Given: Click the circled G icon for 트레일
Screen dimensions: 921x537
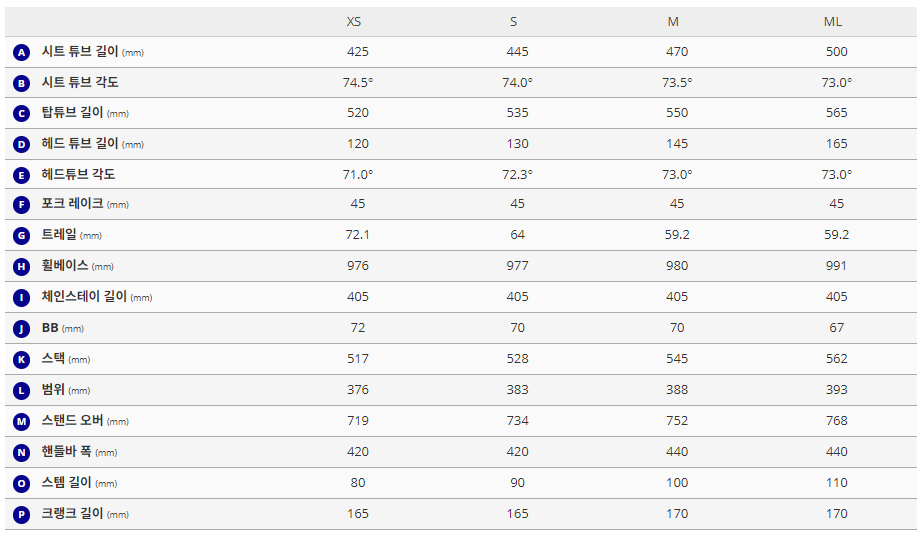Looking at the screenshot, I should (x=22, y=236).
